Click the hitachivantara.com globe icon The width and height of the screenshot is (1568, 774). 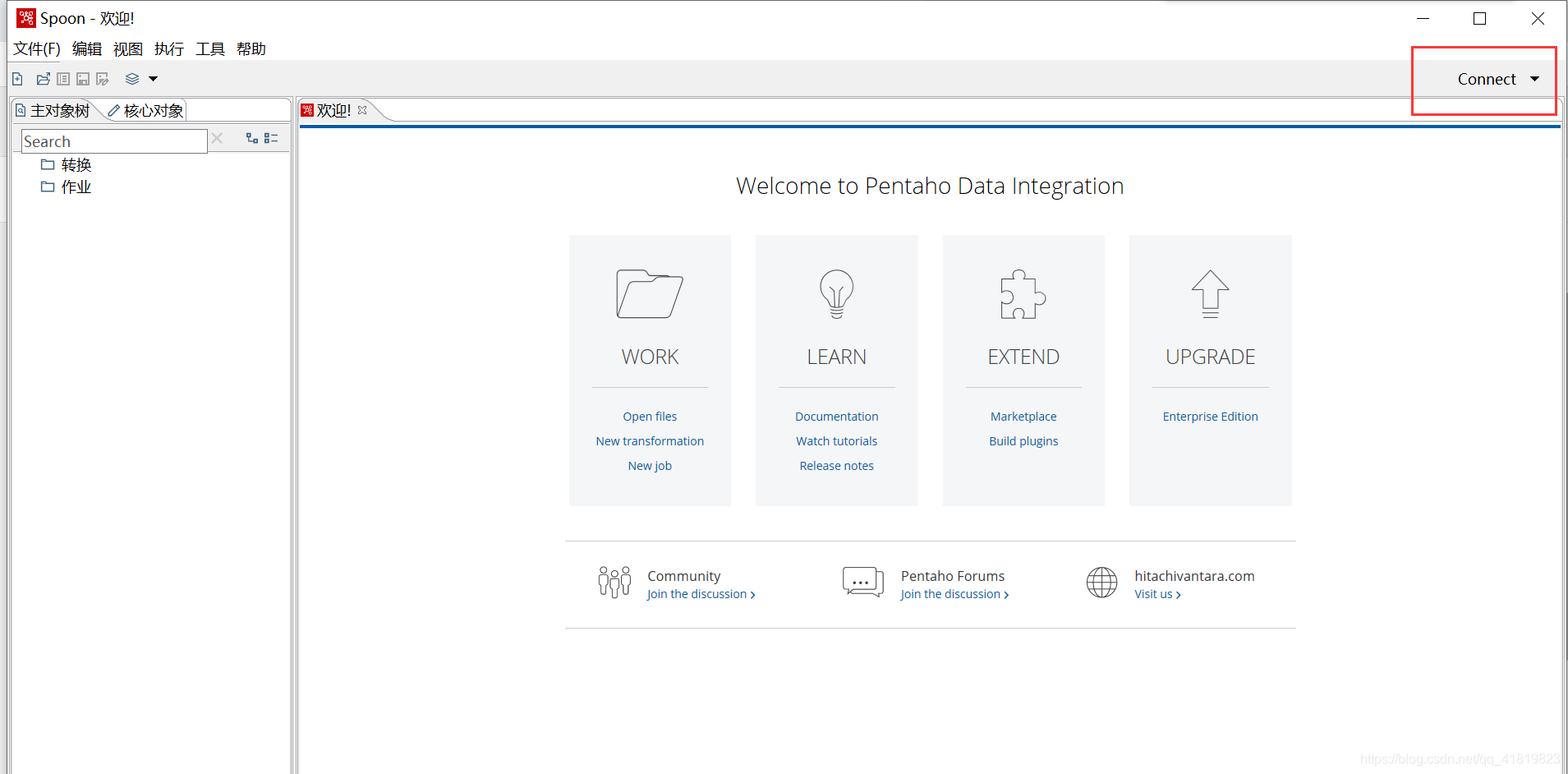1101,583
